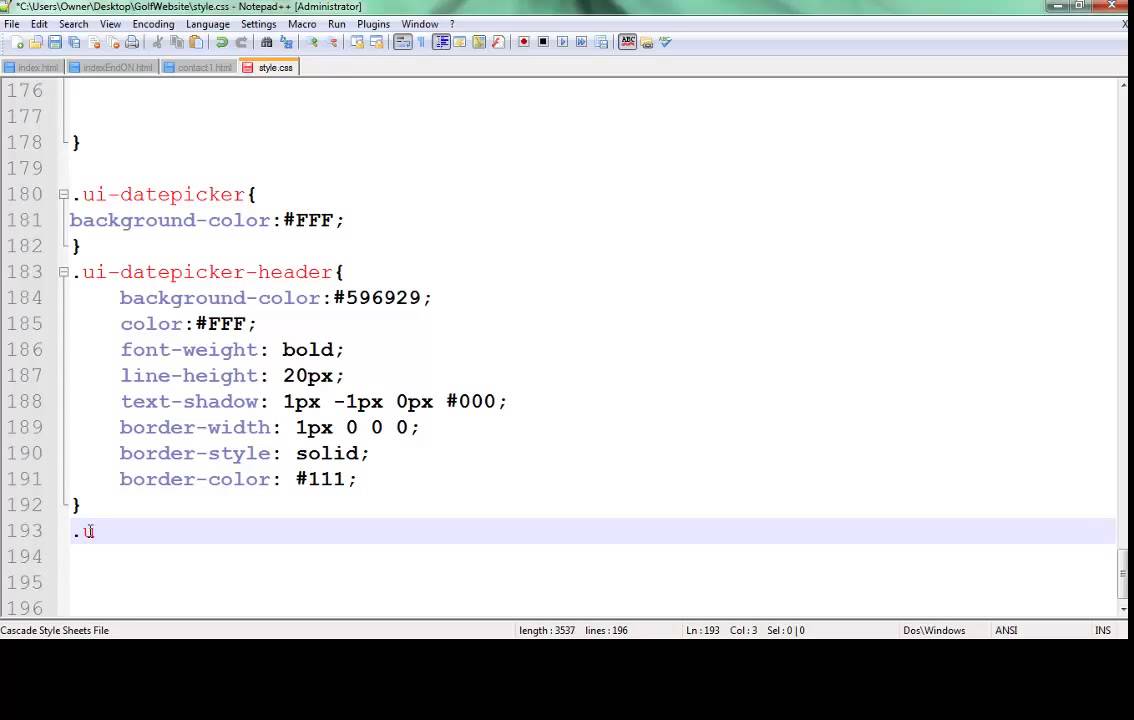Click the vertical scrollbar thumb
The width and height of the screenshot is (1134, 720).
coord(1123,573)
